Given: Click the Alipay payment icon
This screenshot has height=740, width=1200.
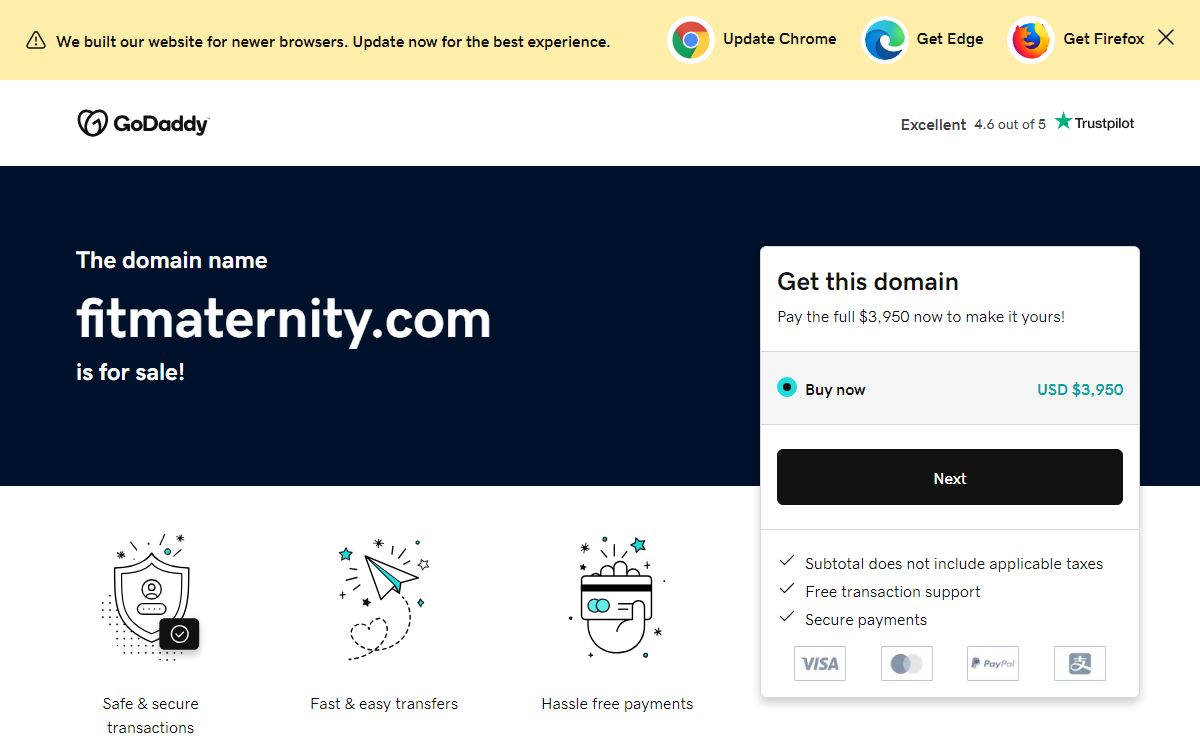Looking at the screenshot, I should [x=1080, y=663].
